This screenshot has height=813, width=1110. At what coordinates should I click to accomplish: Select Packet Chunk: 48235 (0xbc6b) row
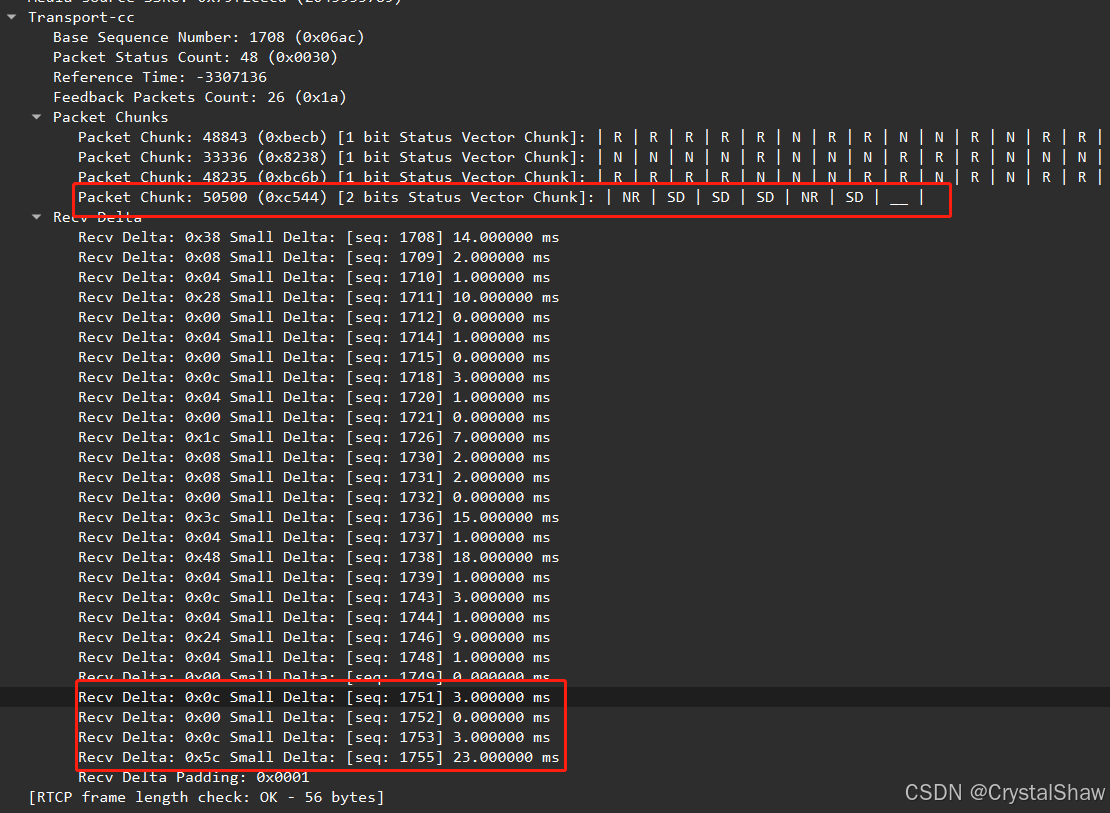[590, 177]
